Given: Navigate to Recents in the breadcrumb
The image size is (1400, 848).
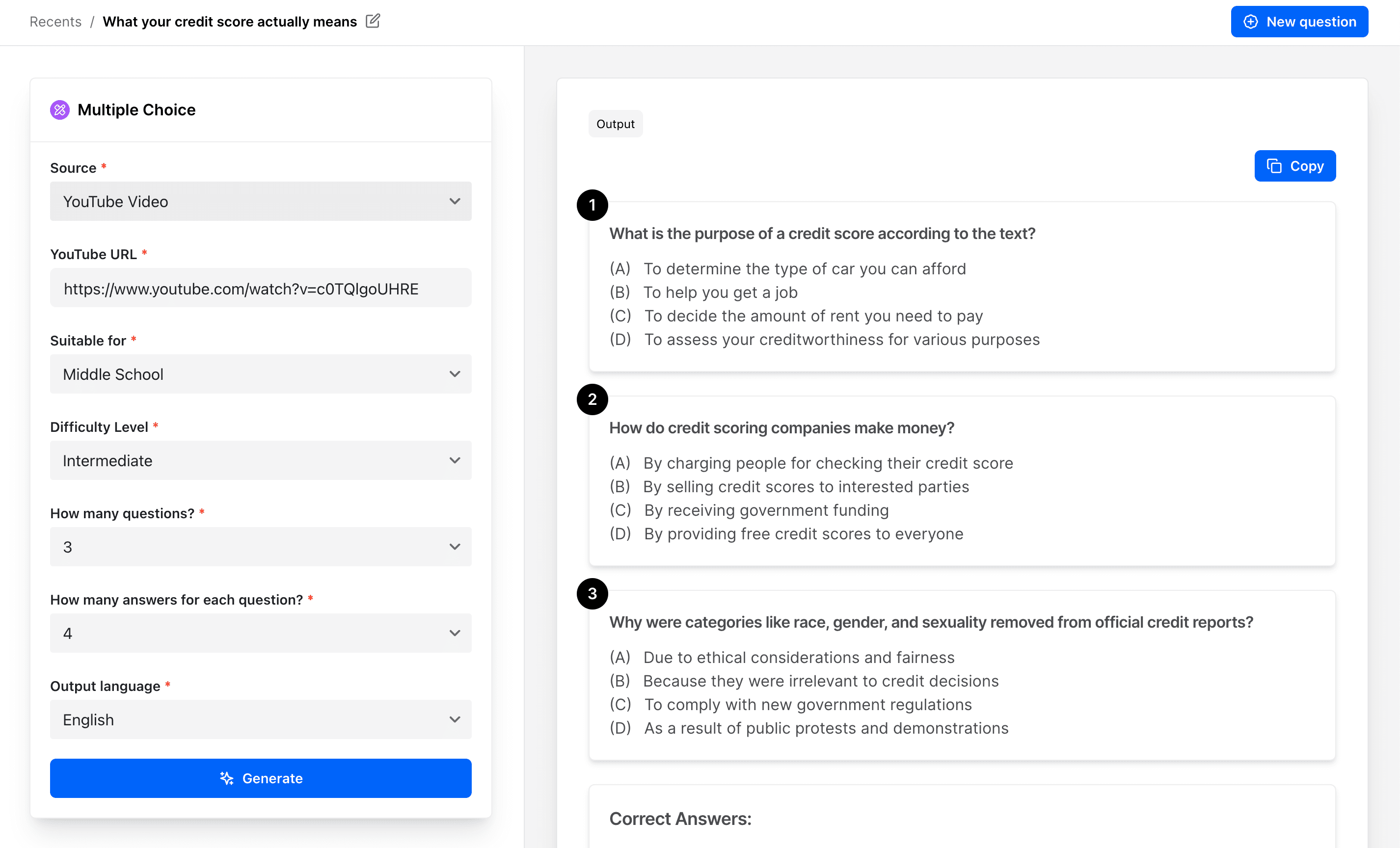Looking at the screenshot, I should (x=54, y=21).
